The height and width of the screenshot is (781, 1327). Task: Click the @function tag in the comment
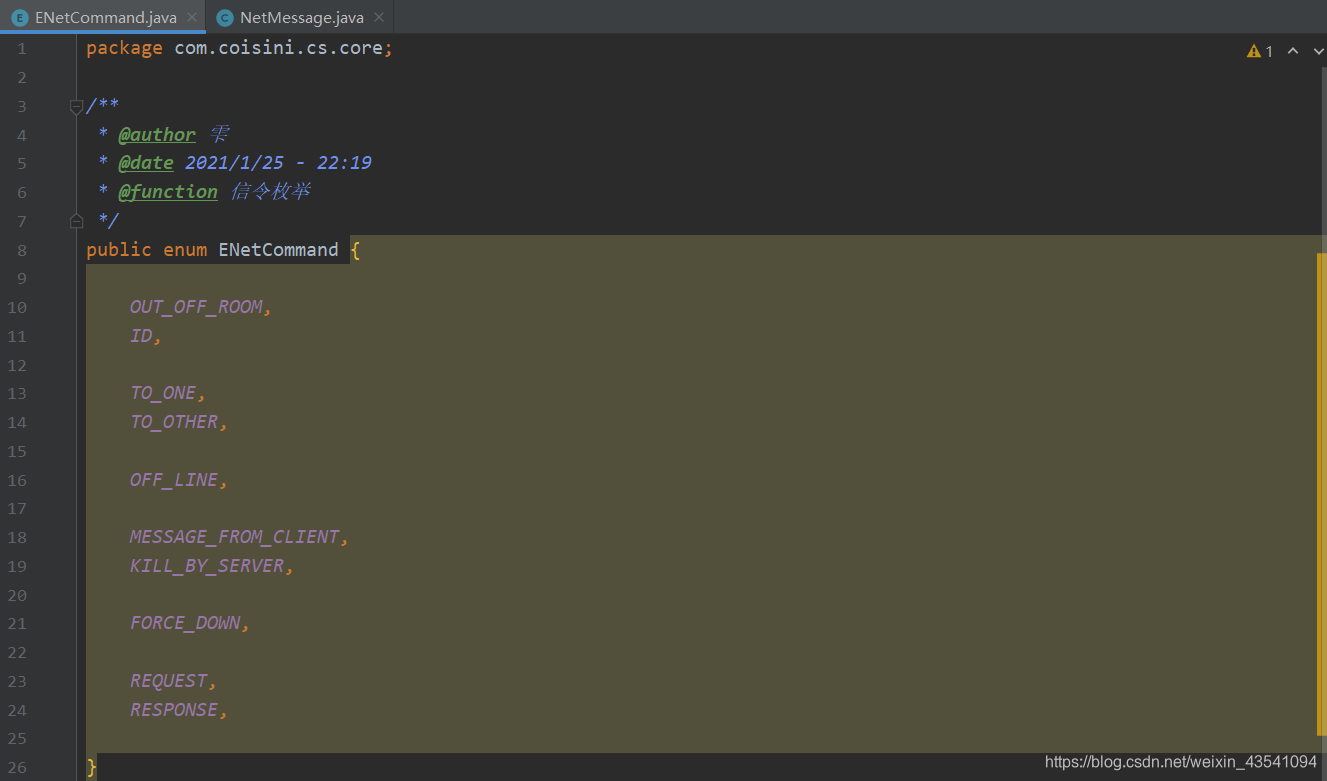(x=168, y=192)
